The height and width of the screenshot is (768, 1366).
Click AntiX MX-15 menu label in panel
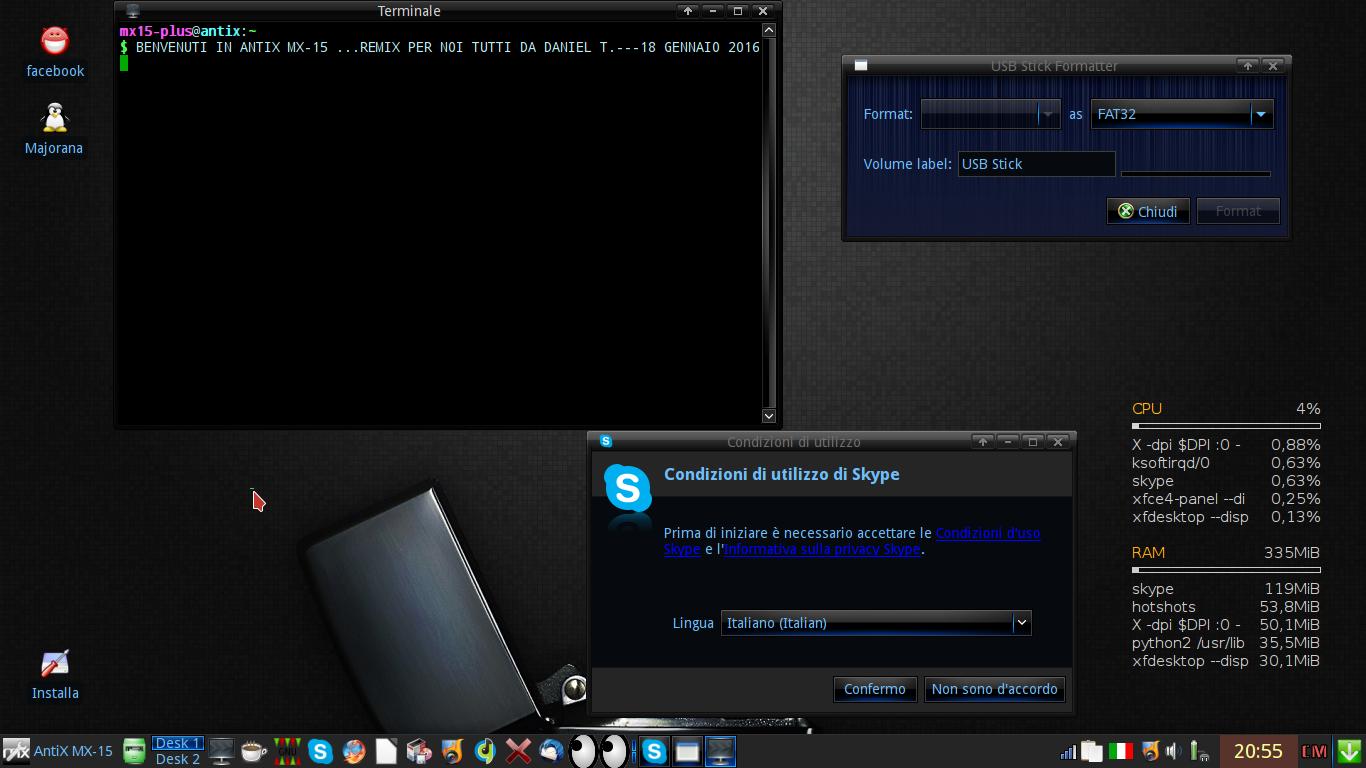tap(73, 751)
